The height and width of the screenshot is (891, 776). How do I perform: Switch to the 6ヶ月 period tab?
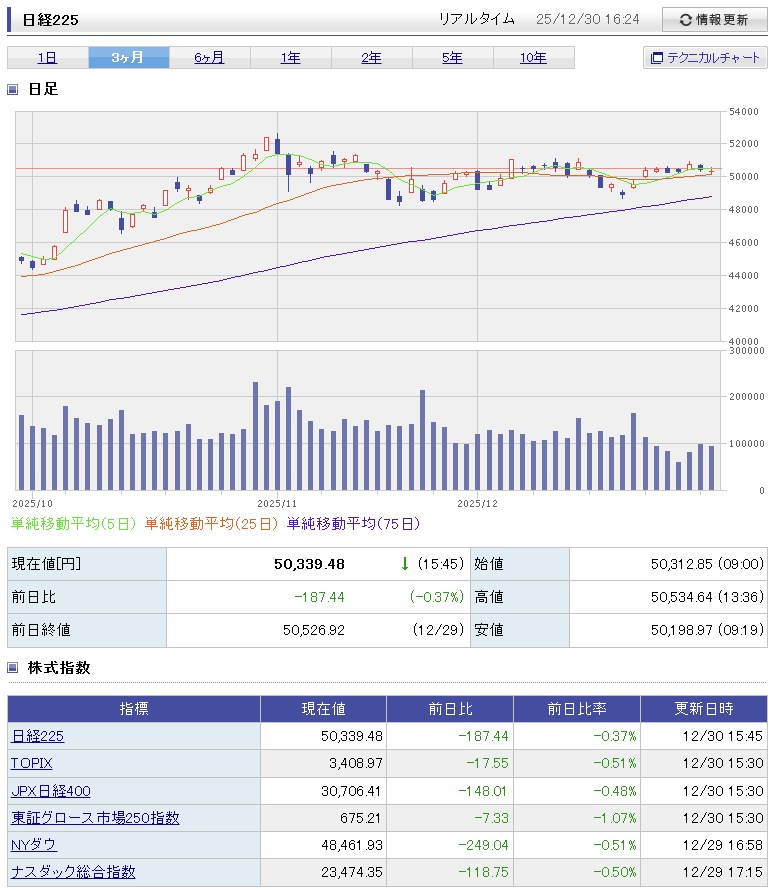[209, 58]
